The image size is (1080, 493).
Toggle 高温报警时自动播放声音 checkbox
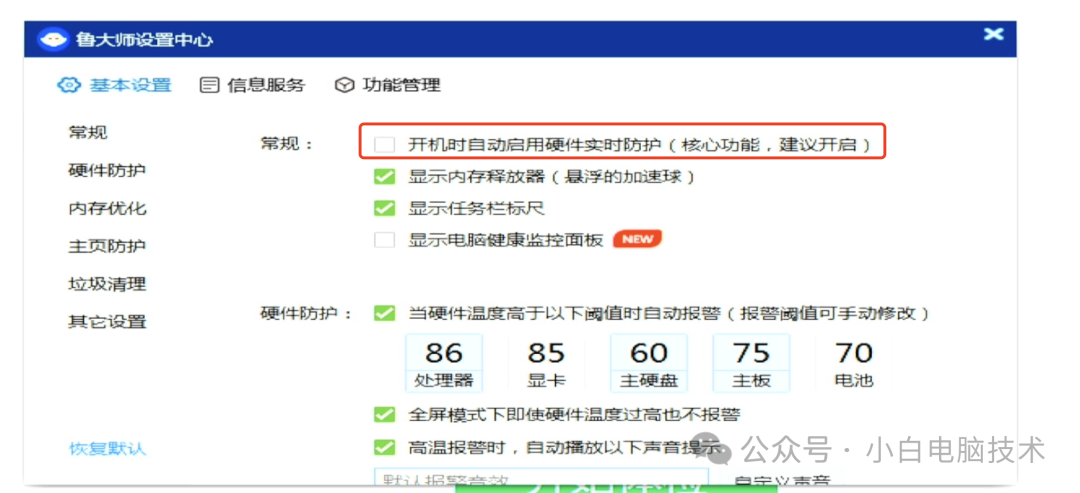pyautogui.click(x=384, y=448)
